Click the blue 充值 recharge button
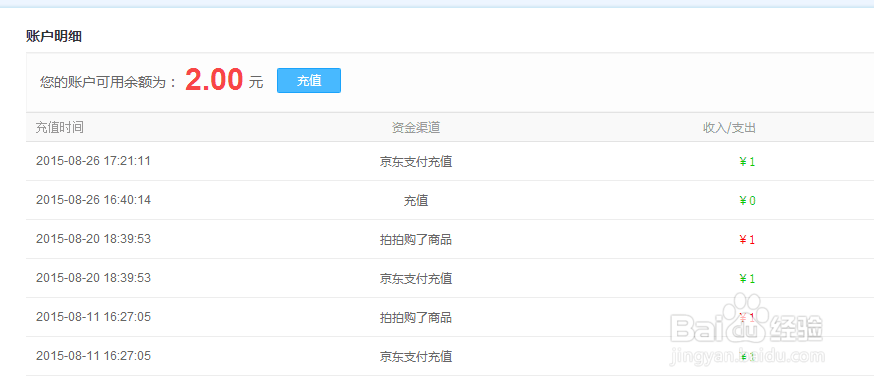 309,81
